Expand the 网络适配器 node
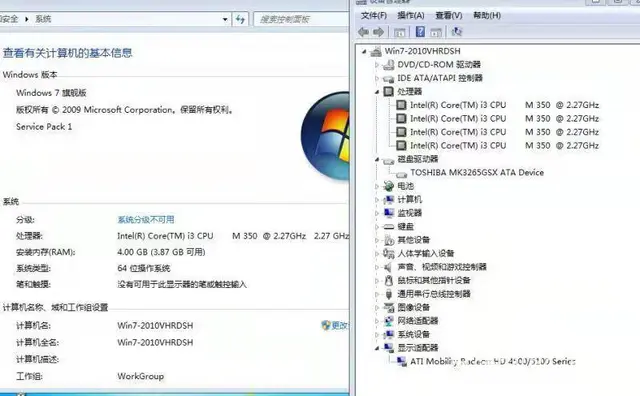 pos(377,321)
